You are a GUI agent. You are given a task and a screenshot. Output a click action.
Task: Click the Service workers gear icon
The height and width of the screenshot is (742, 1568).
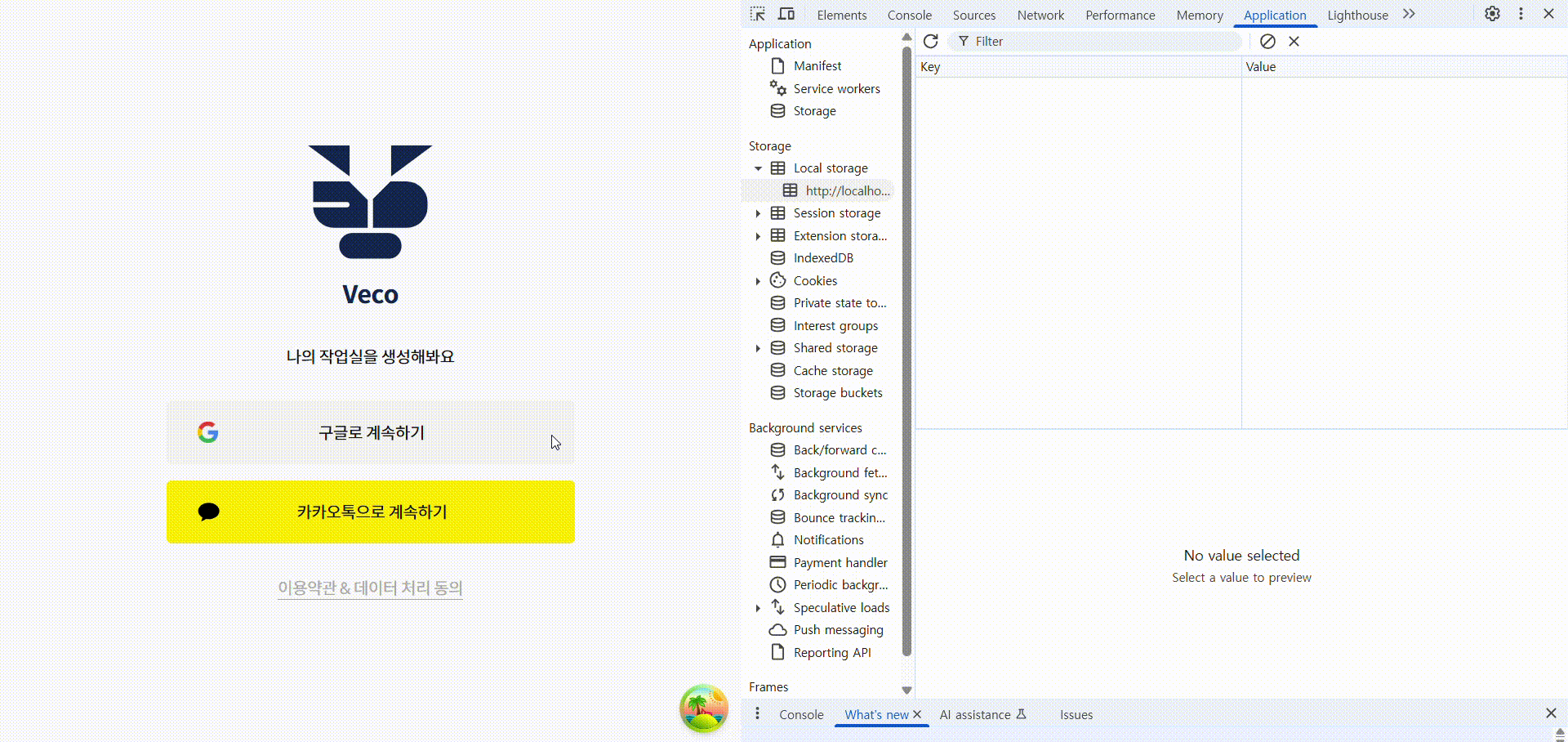777,88
